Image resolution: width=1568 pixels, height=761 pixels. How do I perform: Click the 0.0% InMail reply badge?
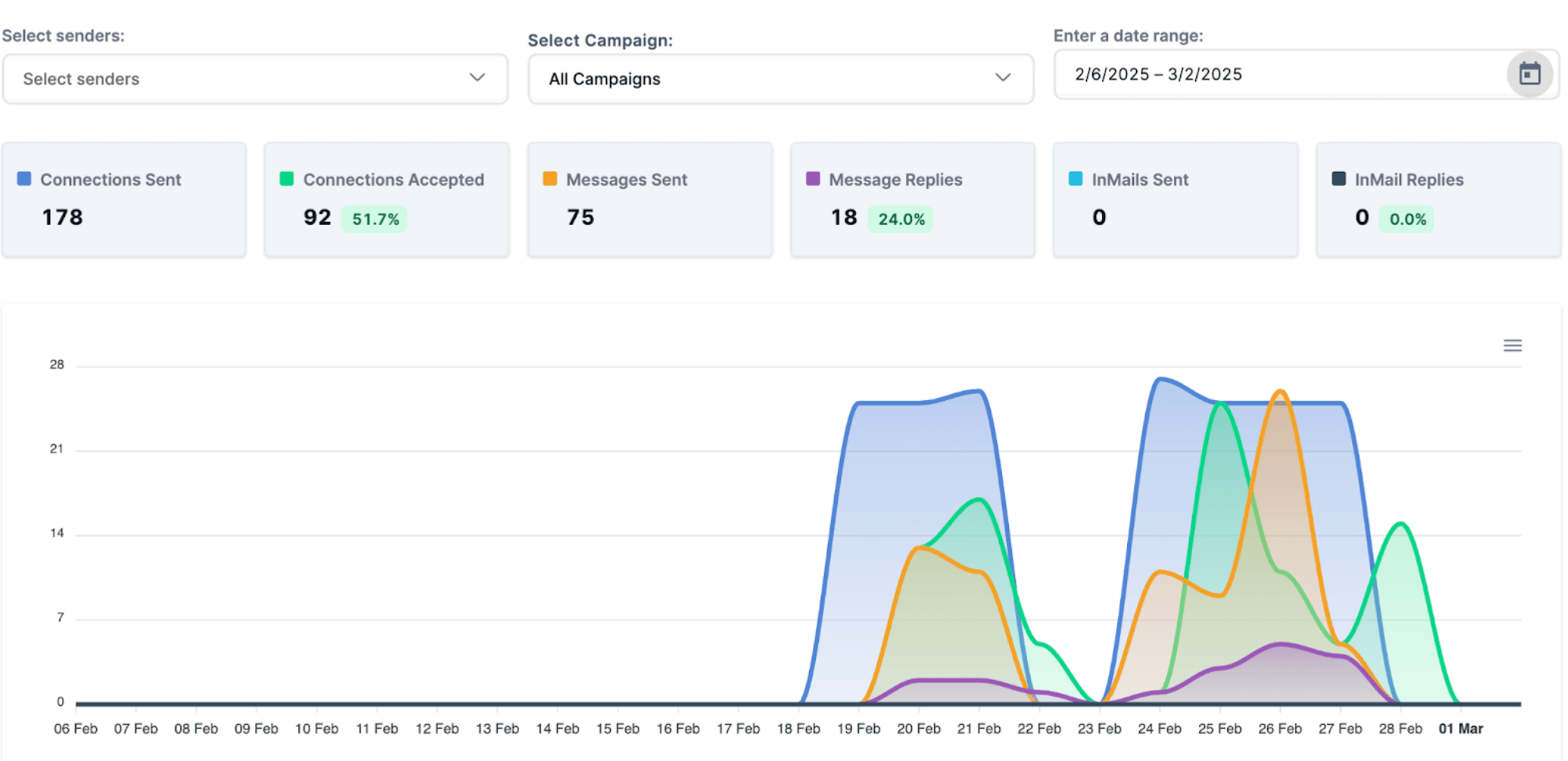pyautogui.click(x=1407, y=219)
